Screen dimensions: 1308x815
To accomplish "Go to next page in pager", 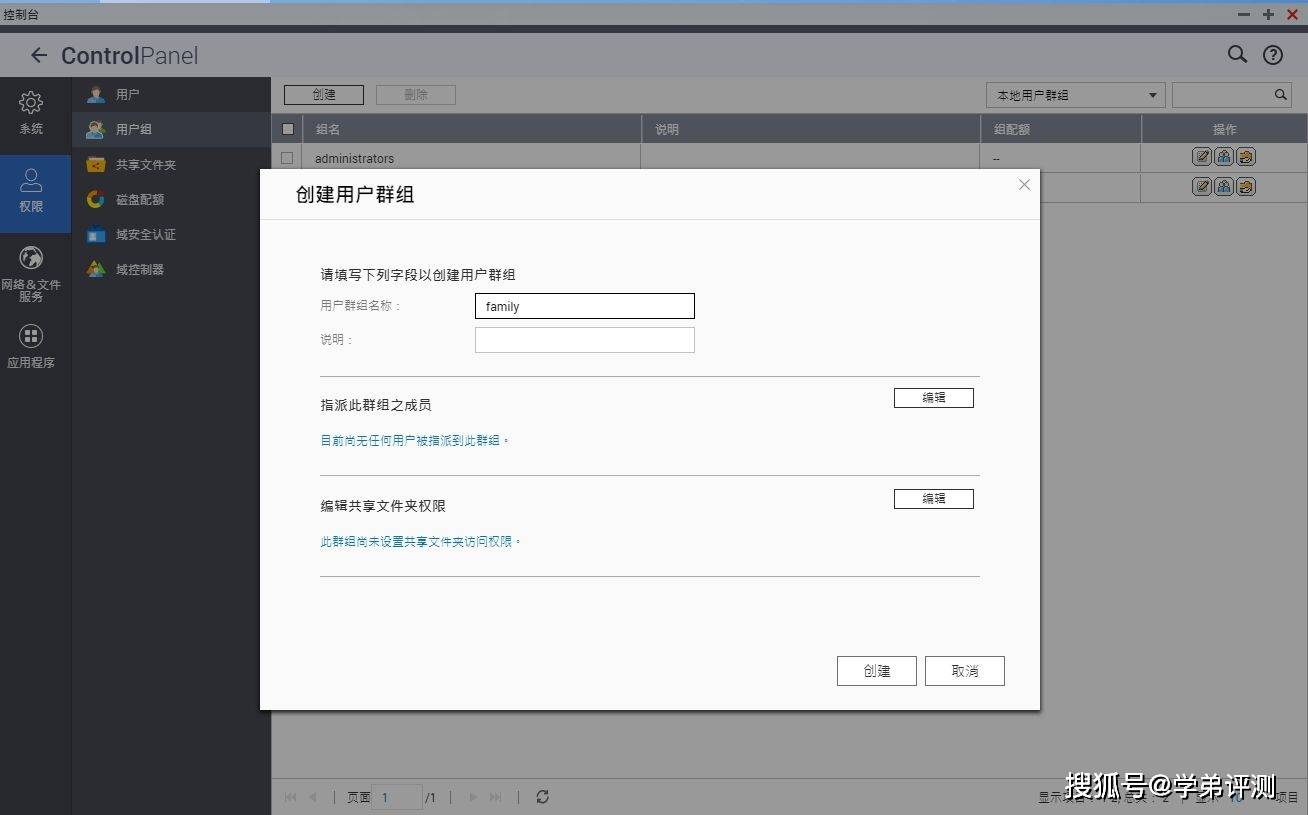I will (x=473, y=797).
